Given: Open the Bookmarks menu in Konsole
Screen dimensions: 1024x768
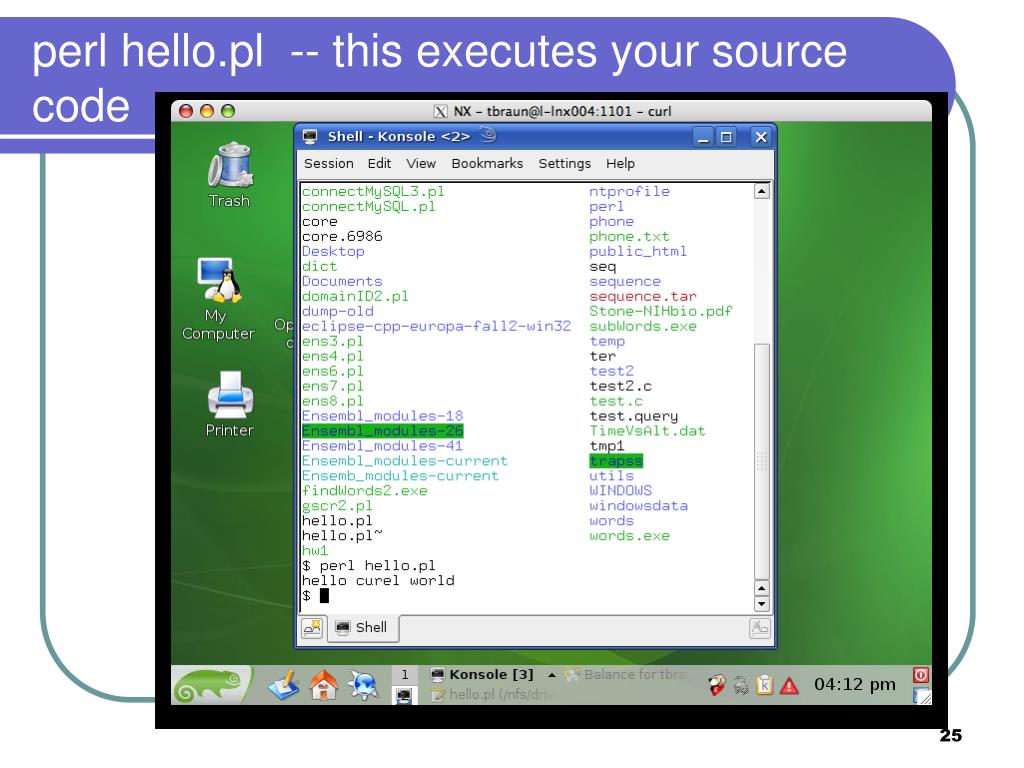Looking at the screenshot, I should pyautogui.click(x=487, y=163).
